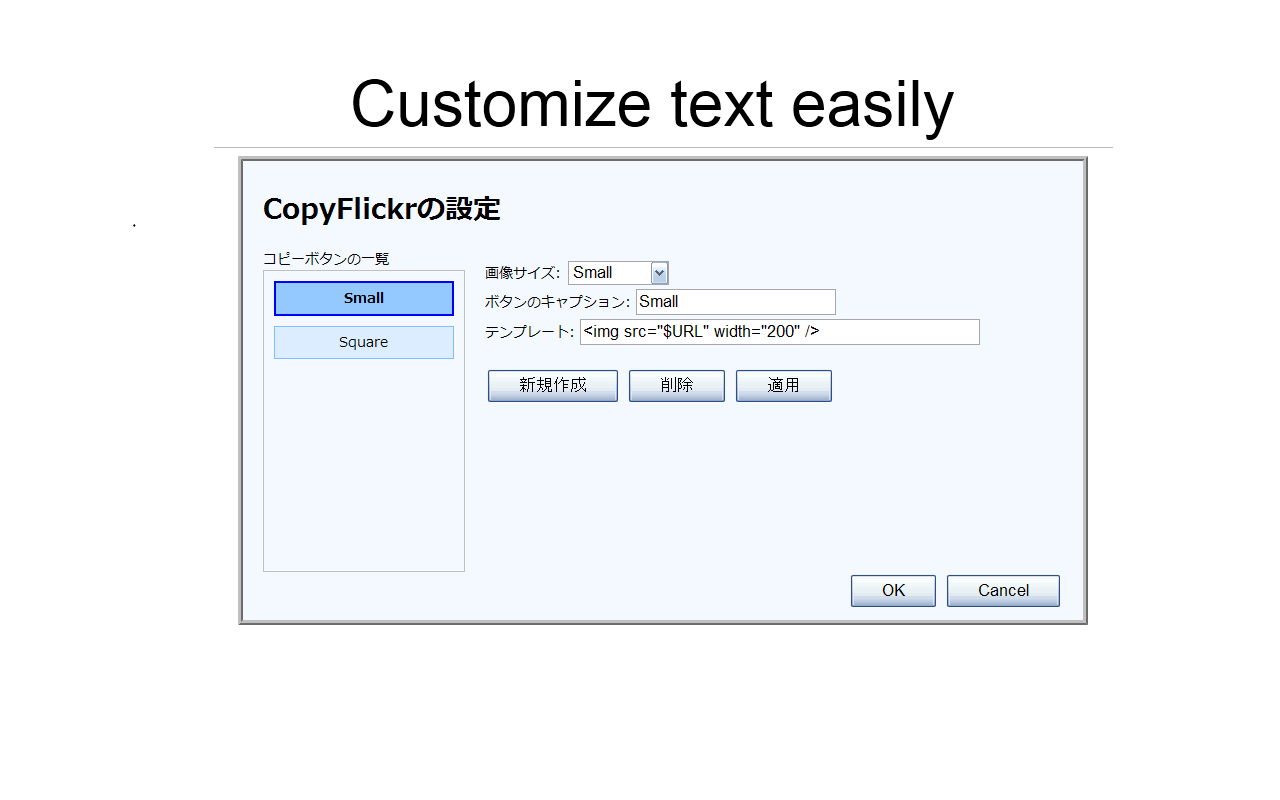The height and width of the screenshot is (800, 1280).
Task: Dismiss the dialog with Cancel
Action: pos(1003,590)
